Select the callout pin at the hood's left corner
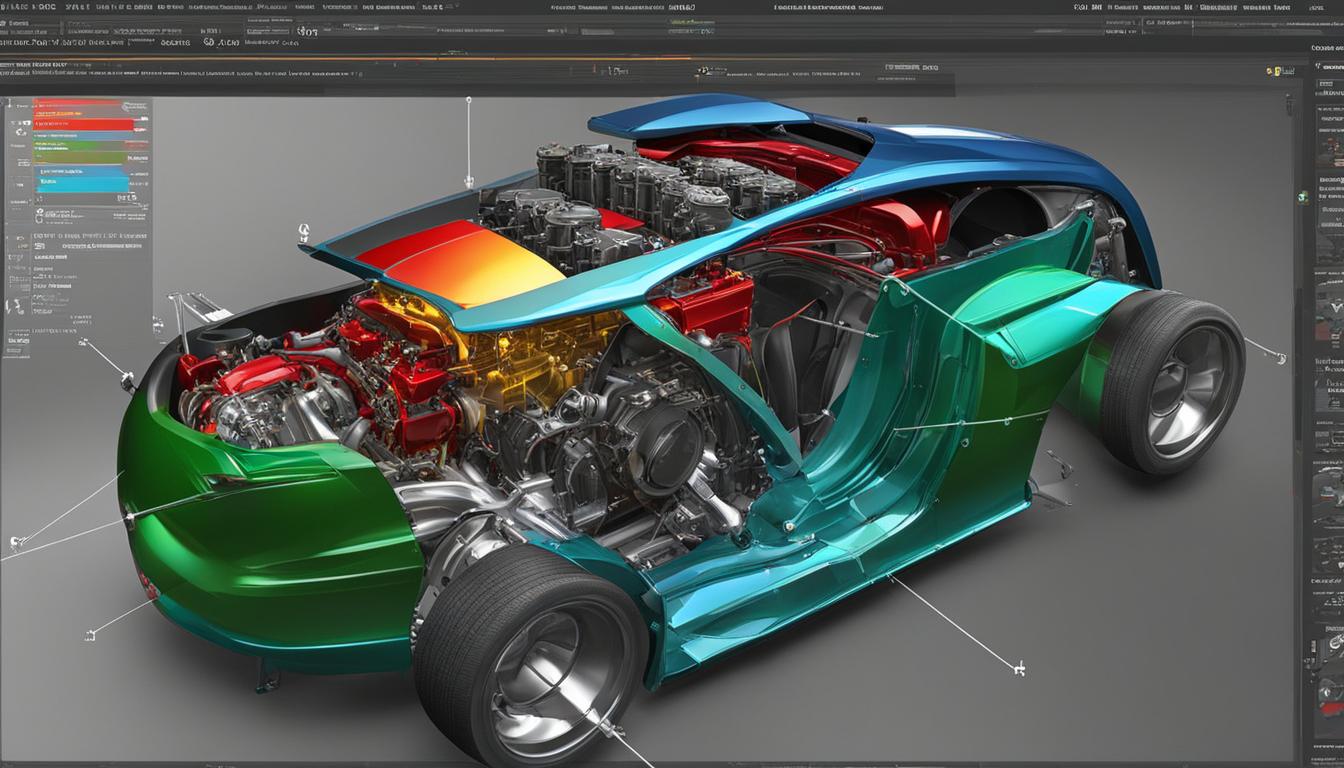 pyautogui.click(x=302, y=232)
